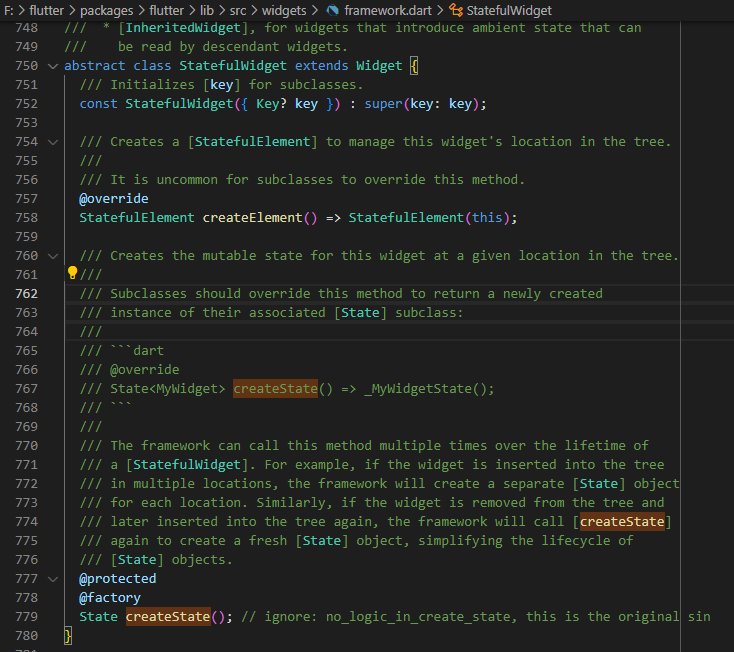Image resolution: width=734 pixels, height=652 pixels.
Task: Open the first flutter breadcrumb segment
Action: [46, 10]
